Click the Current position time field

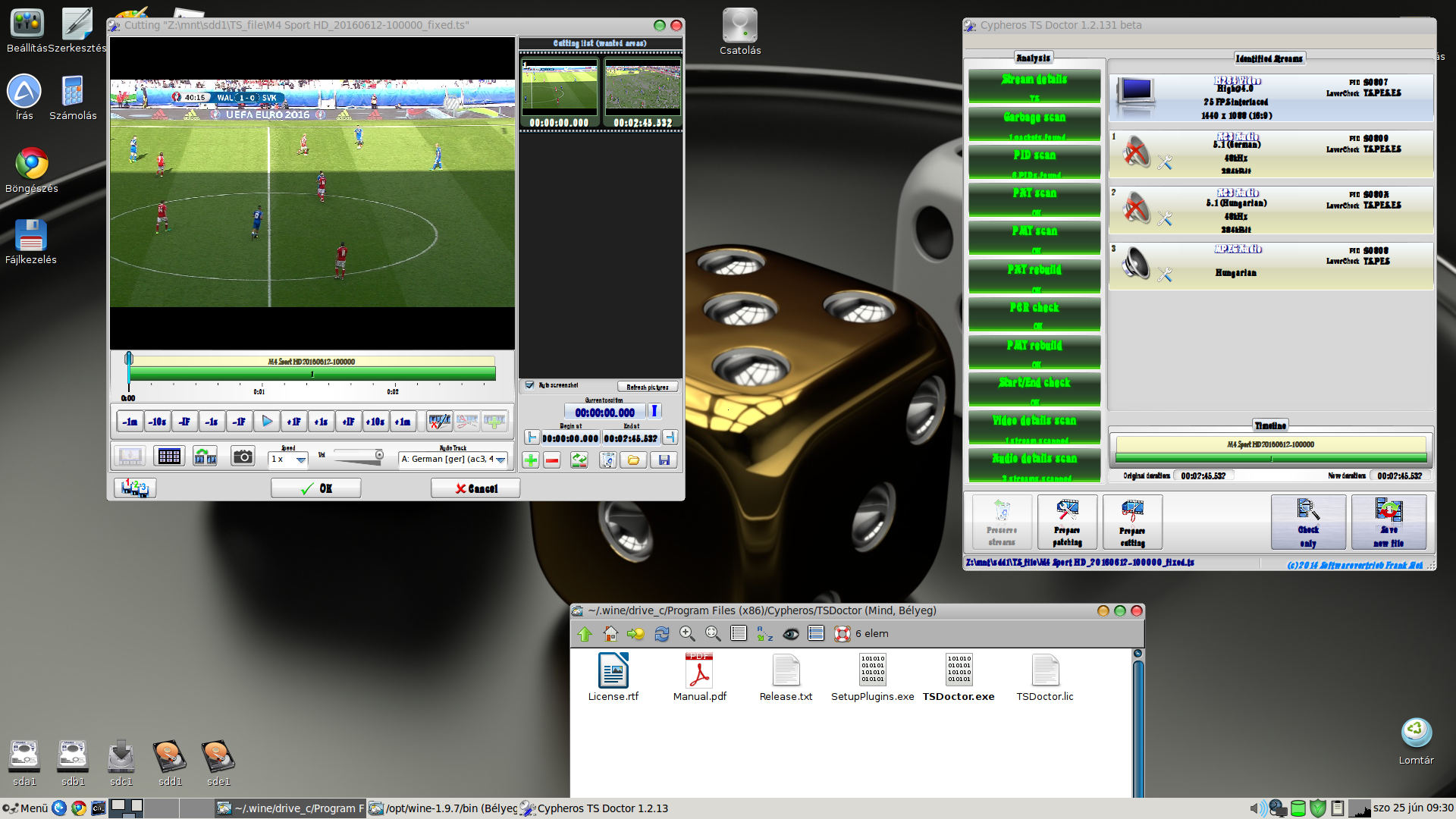coord(605,413)
